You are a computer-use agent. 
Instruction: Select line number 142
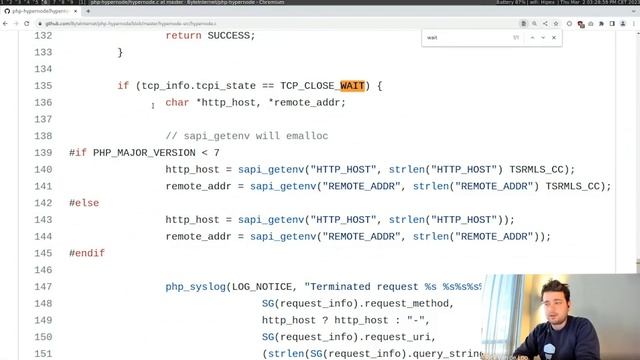tap(43, 203)
